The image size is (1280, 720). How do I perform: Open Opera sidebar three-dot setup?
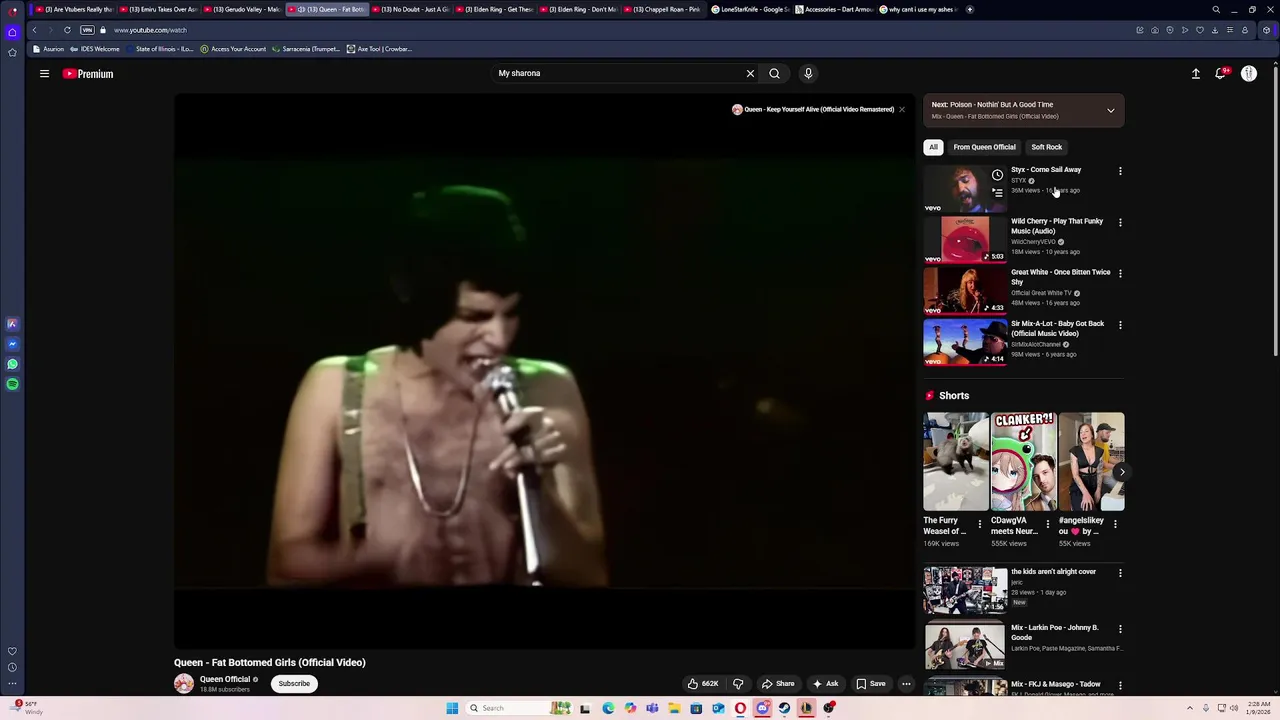pos(12,683)
